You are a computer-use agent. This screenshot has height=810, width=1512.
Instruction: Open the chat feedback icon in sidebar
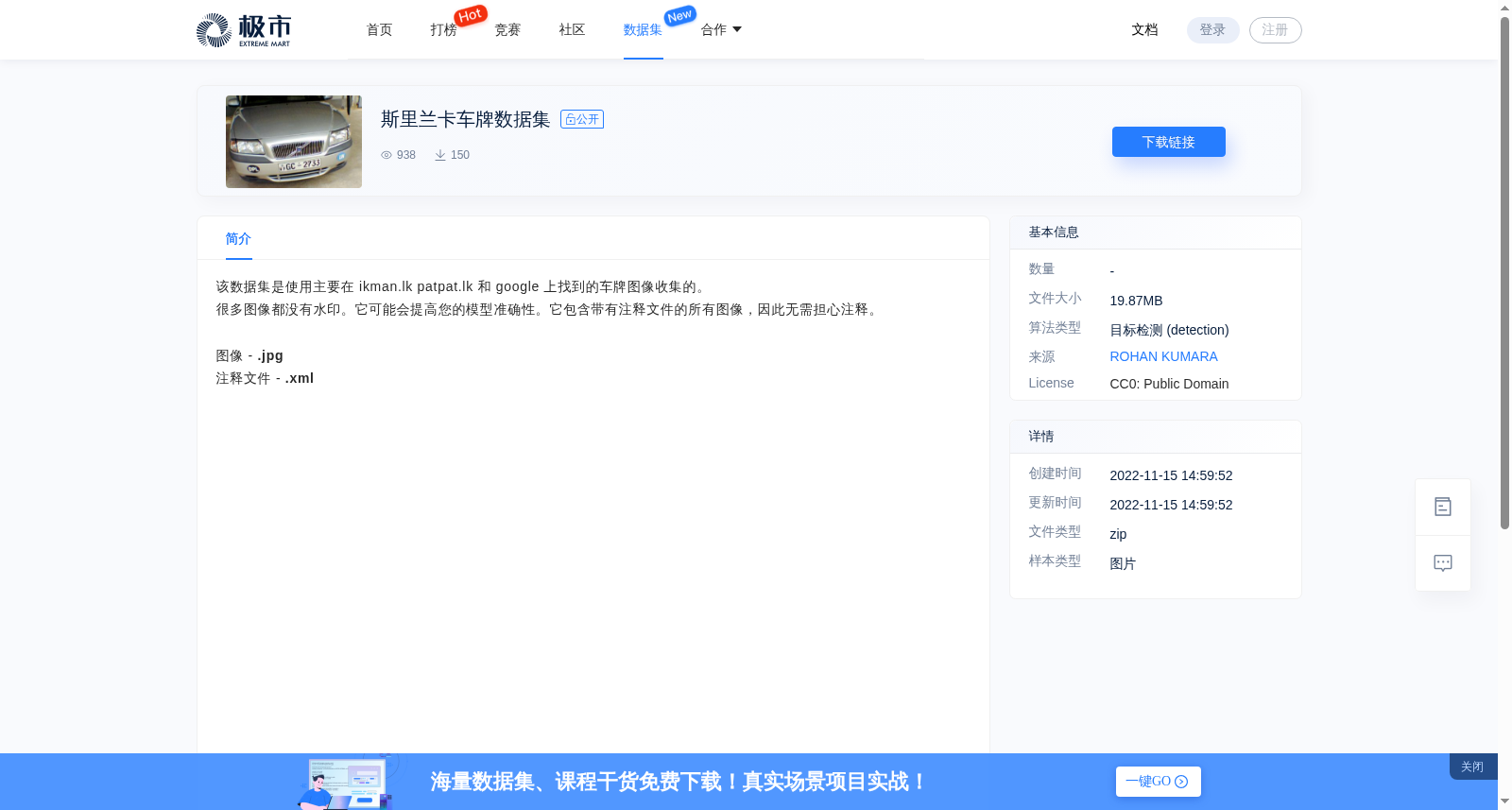[1443, 563]
